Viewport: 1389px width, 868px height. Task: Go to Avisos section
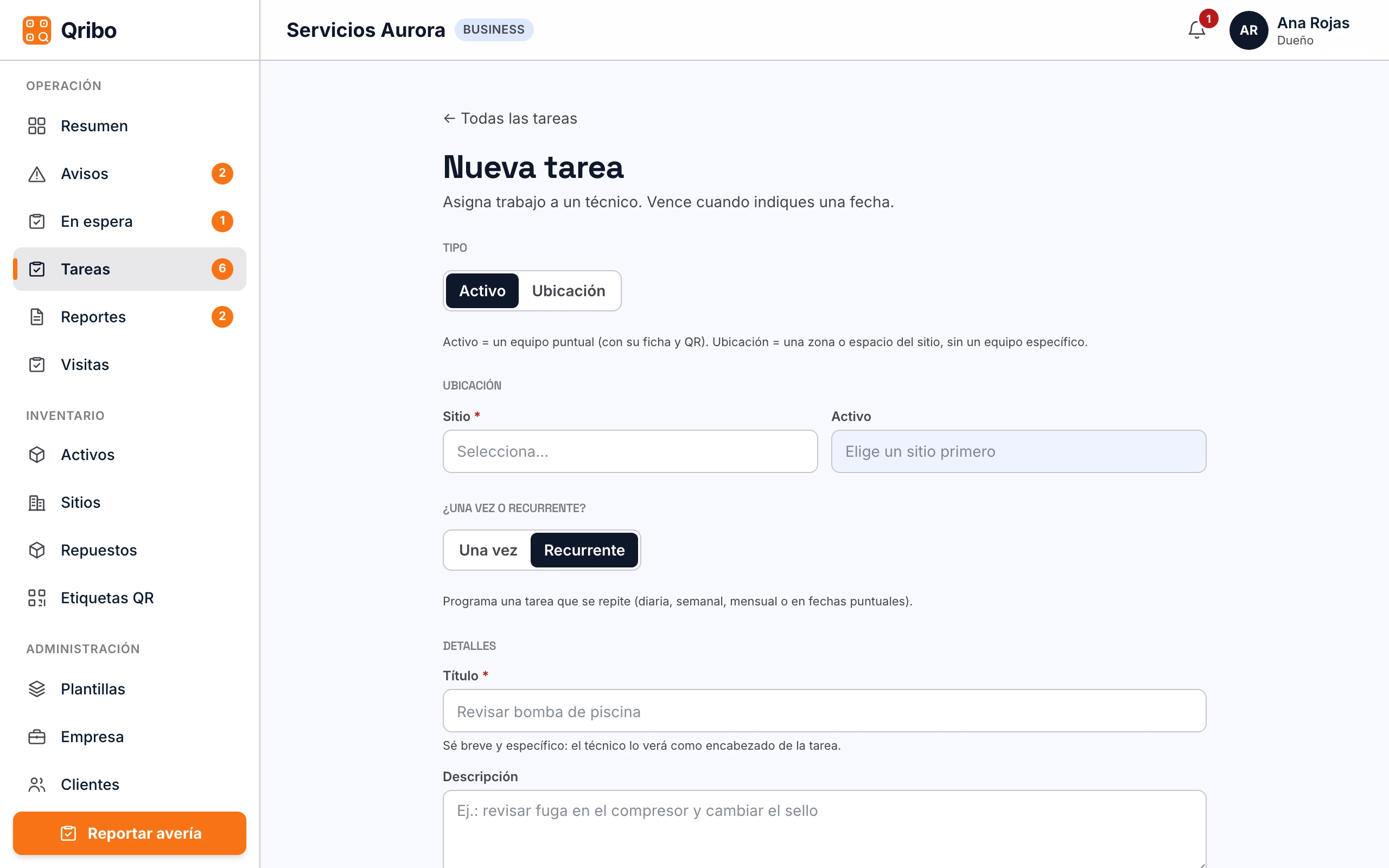tap(130, 174)
